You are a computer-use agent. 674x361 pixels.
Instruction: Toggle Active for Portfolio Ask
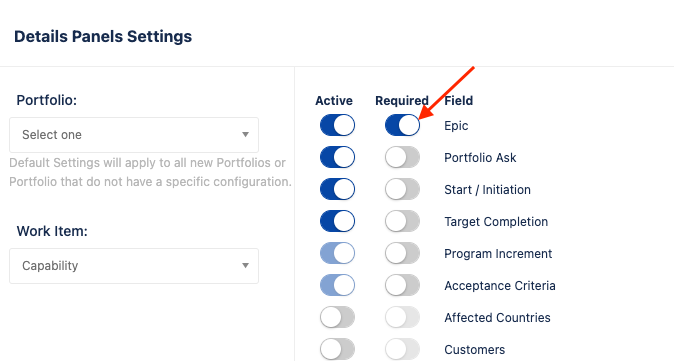pos(337,157)
